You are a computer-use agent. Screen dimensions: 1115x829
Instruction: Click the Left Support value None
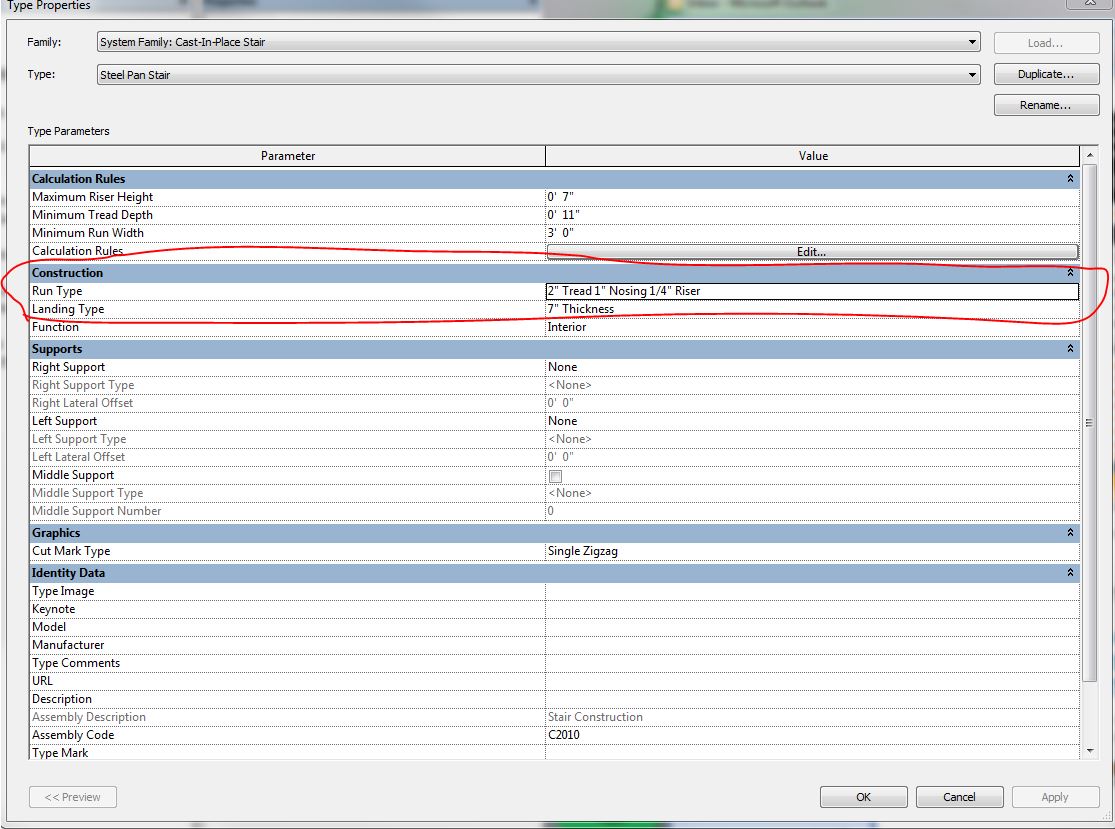pos(812,421)
